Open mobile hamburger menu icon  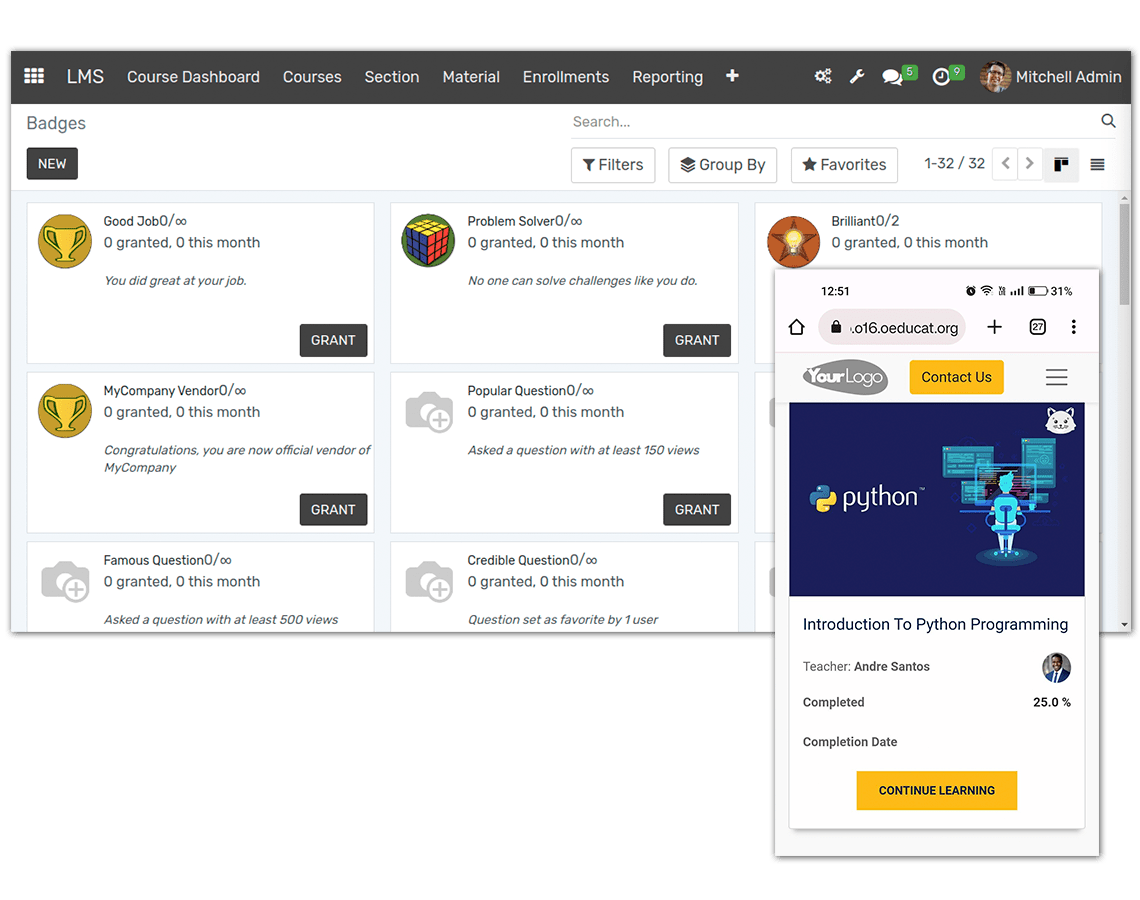1056,377
